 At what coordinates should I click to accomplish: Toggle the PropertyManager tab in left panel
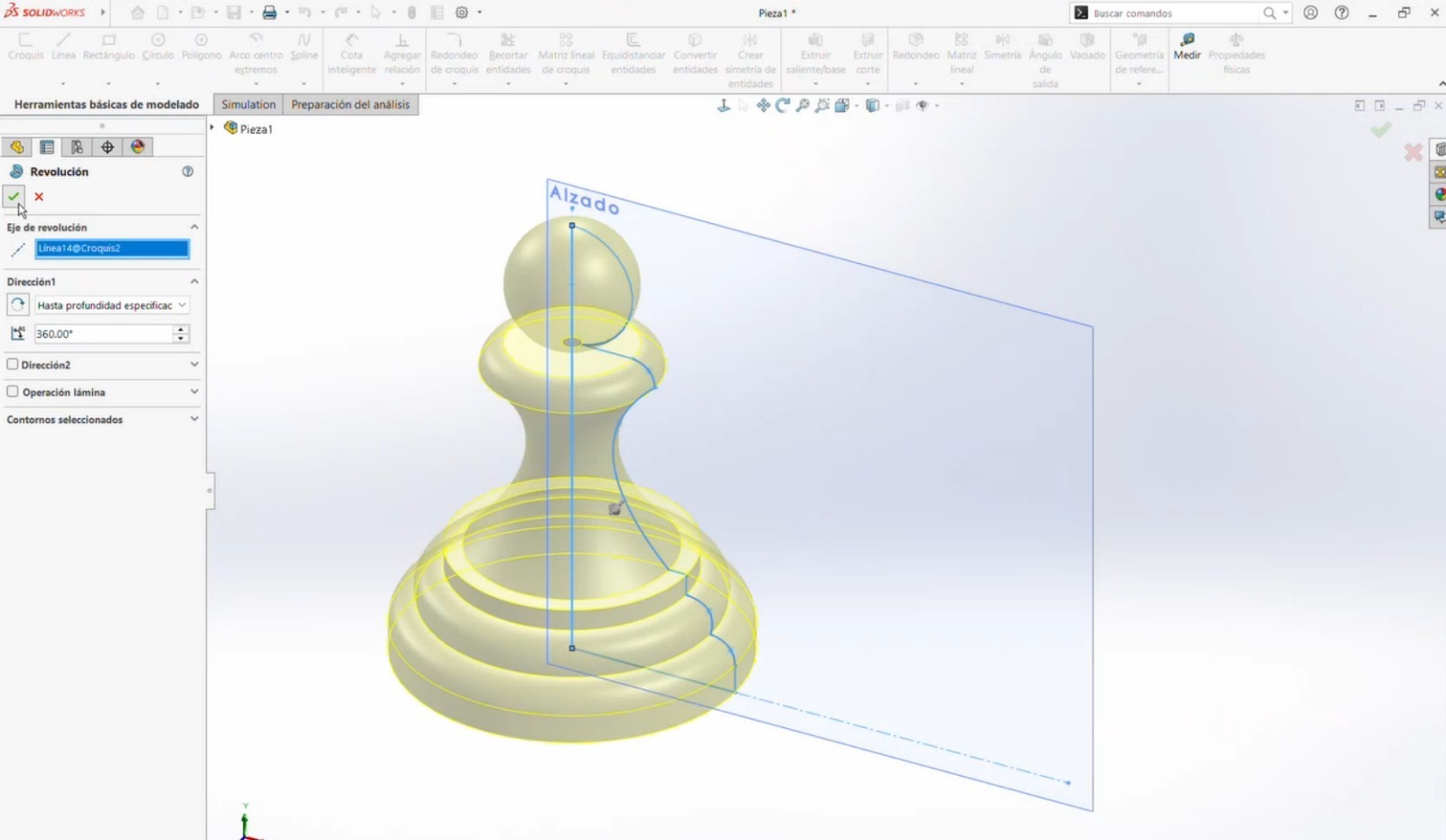tap(47, 146)
